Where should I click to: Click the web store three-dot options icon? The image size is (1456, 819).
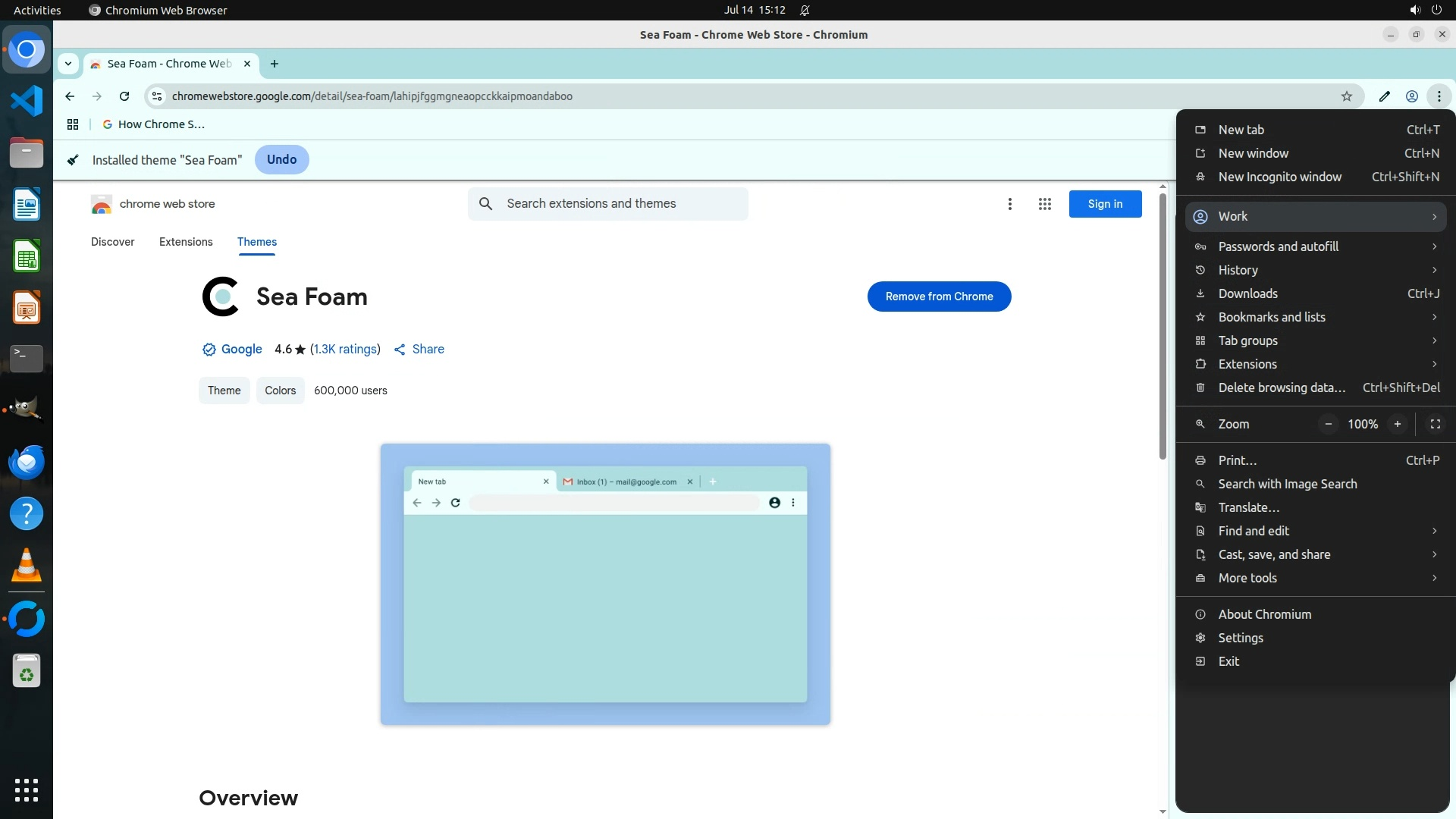[x=1009, y=204]
